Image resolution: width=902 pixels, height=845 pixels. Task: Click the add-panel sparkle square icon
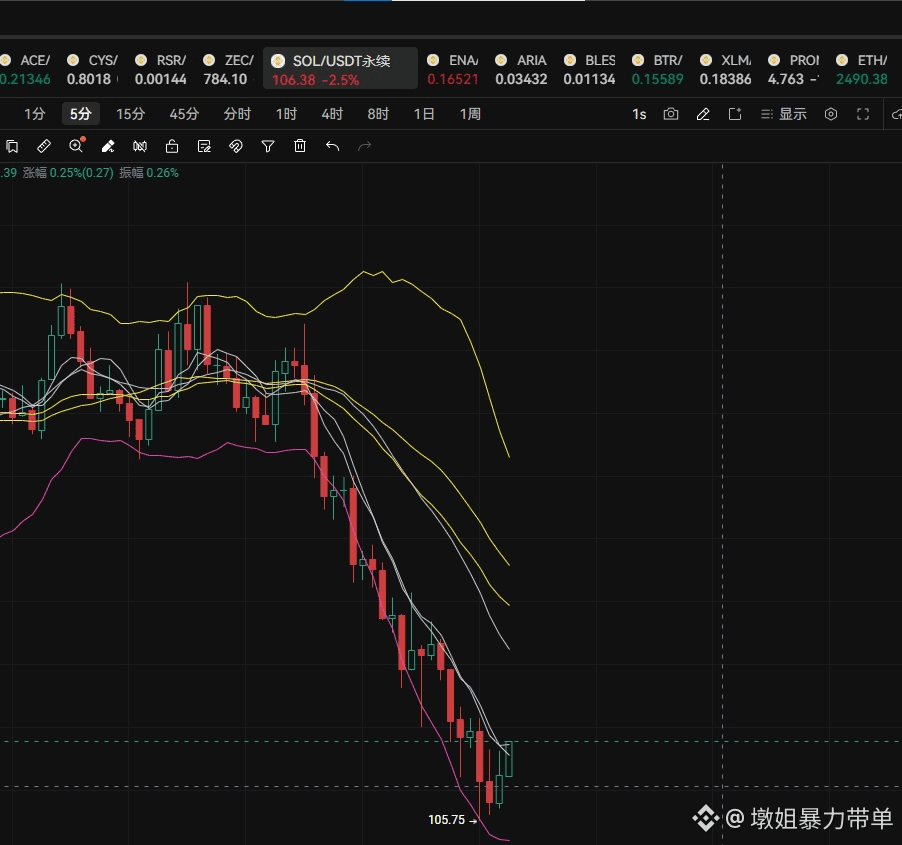[x=735, y=114]
